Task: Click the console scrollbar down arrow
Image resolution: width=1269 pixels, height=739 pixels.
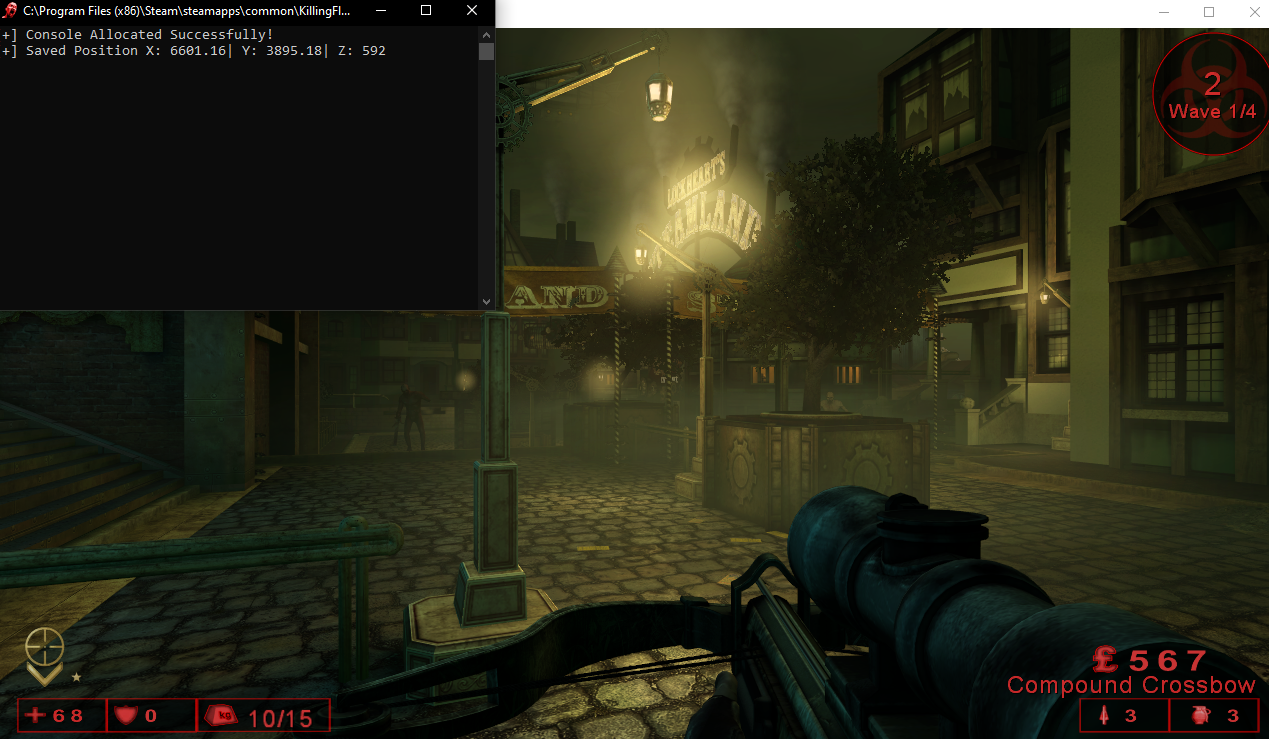Action: [486, 301]
